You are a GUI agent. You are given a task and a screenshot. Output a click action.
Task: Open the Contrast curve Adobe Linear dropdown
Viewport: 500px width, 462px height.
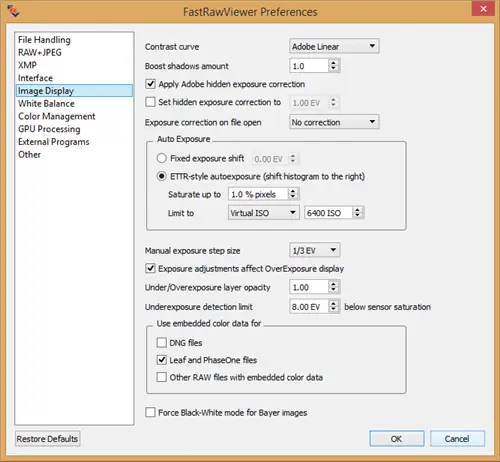click(334, 46)
